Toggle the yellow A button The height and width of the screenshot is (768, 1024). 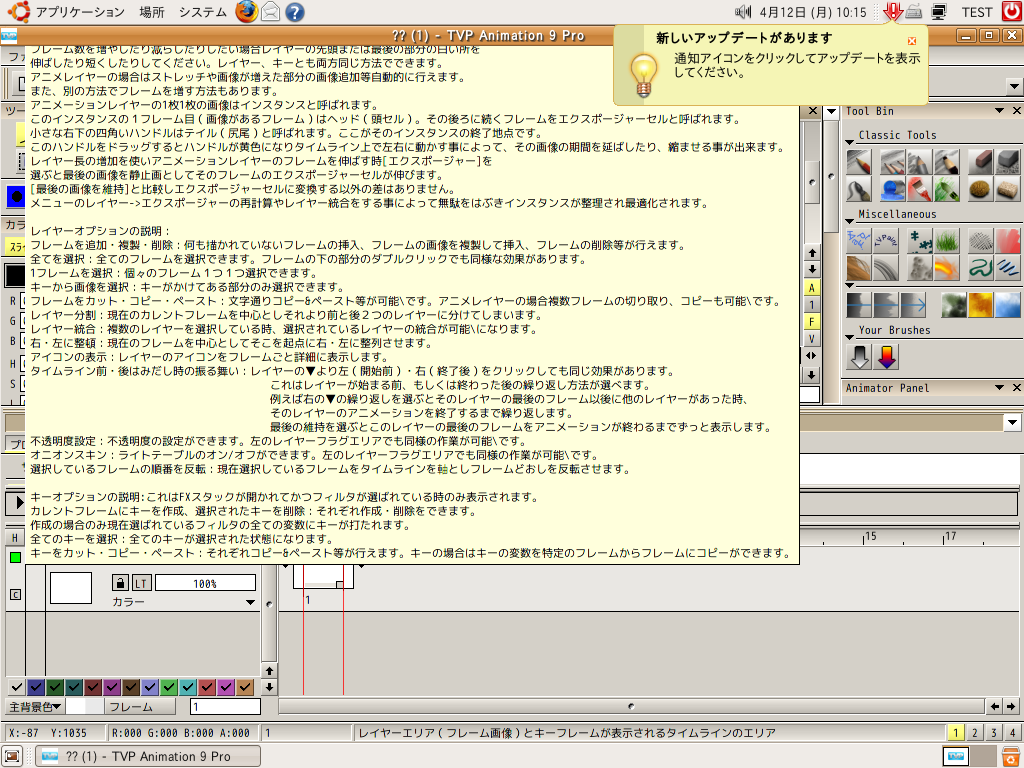tap(812, 288)
